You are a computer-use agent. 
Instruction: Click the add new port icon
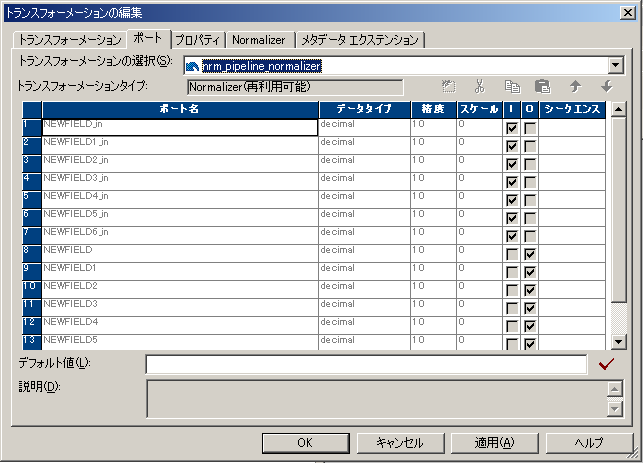(449, 87)
